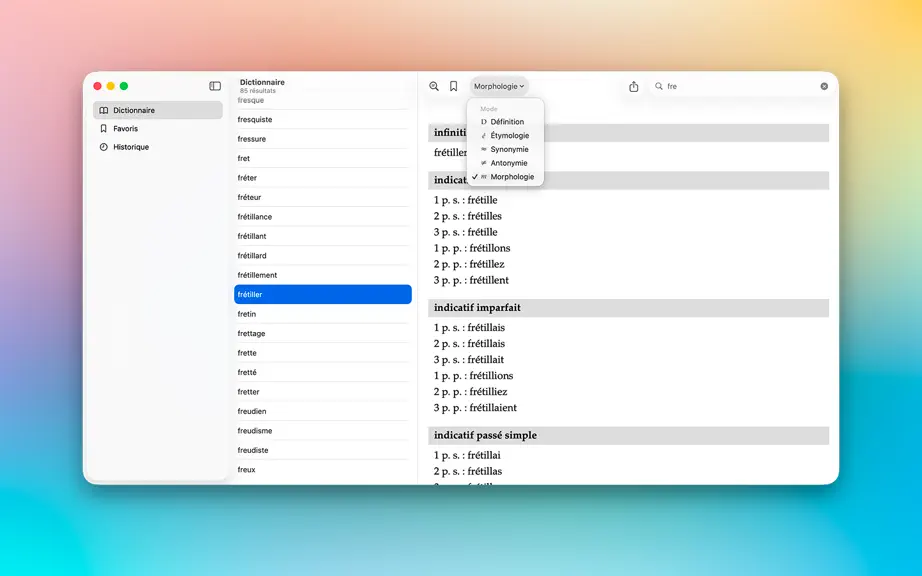Click the conjugation '2 p. p. : frétilliez'

(470, 391)
